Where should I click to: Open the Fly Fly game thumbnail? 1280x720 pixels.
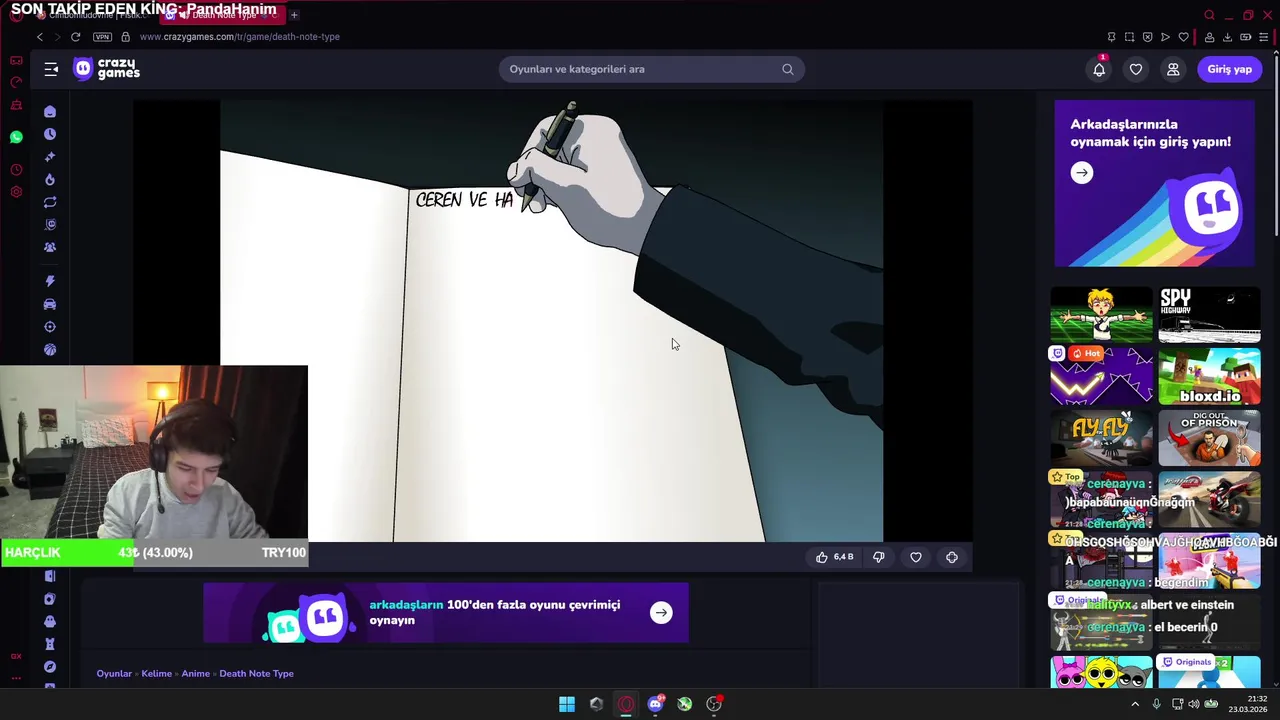click(x=1101, y=437)
